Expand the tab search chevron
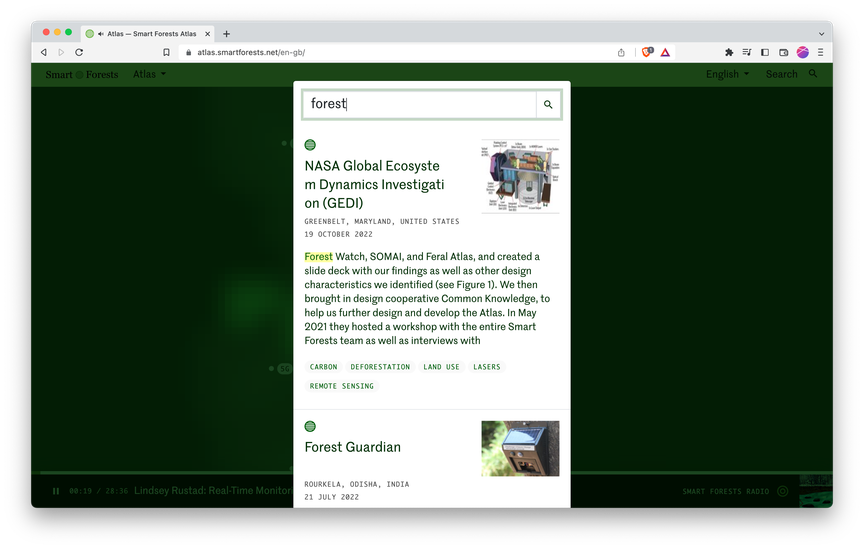 click(x=822, y=34)
